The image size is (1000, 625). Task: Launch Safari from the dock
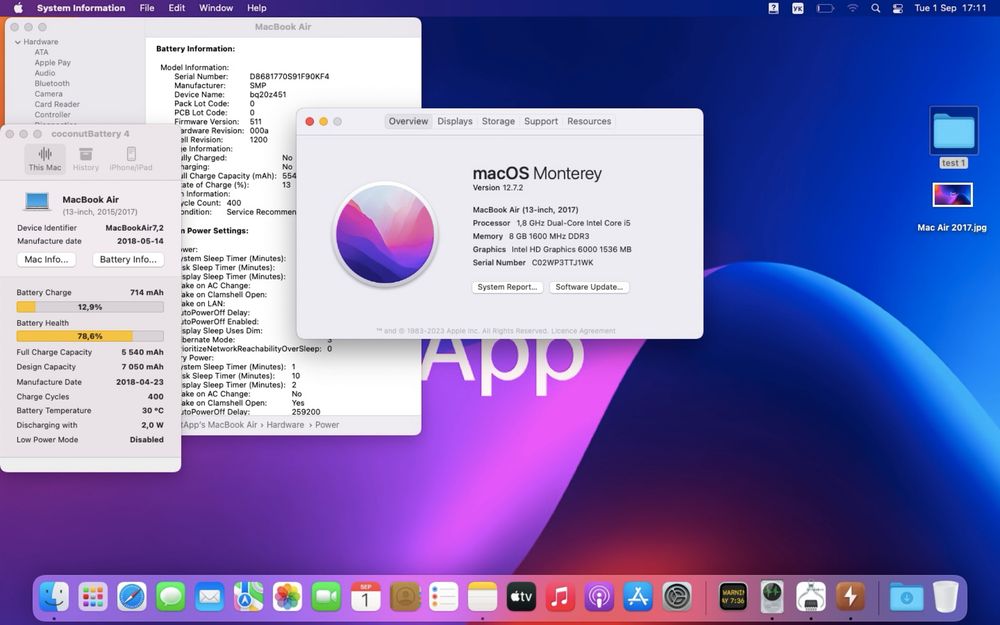[x=132, y=598]
